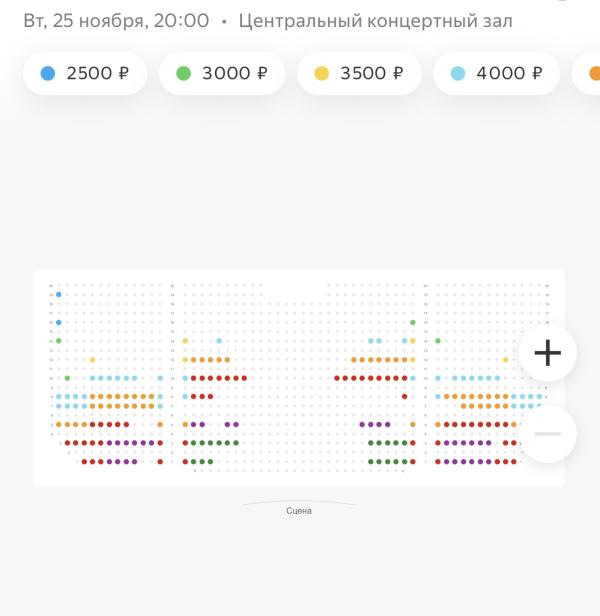The height and width of the screenshot is (616, 600).
Task: Toggle the 3000 ₽ price filter
Action: coord(221,73)
